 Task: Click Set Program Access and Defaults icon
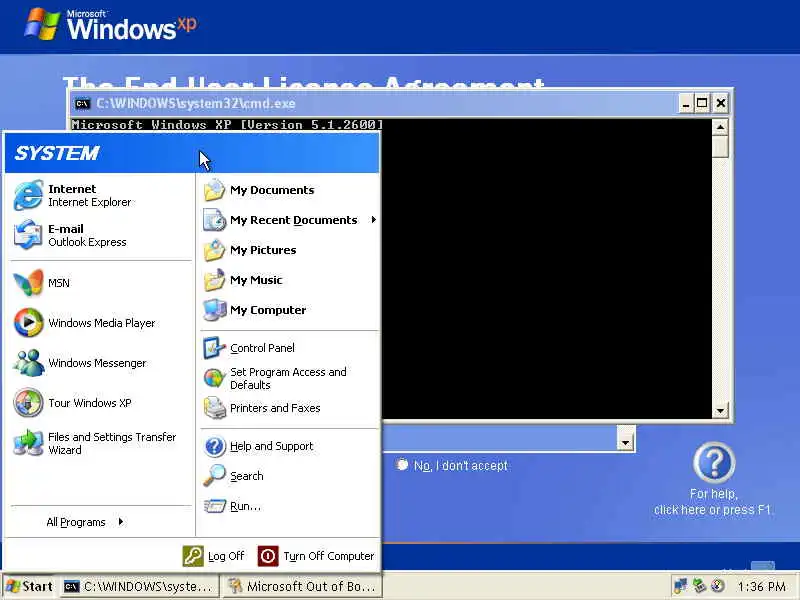tap(214, 378)
